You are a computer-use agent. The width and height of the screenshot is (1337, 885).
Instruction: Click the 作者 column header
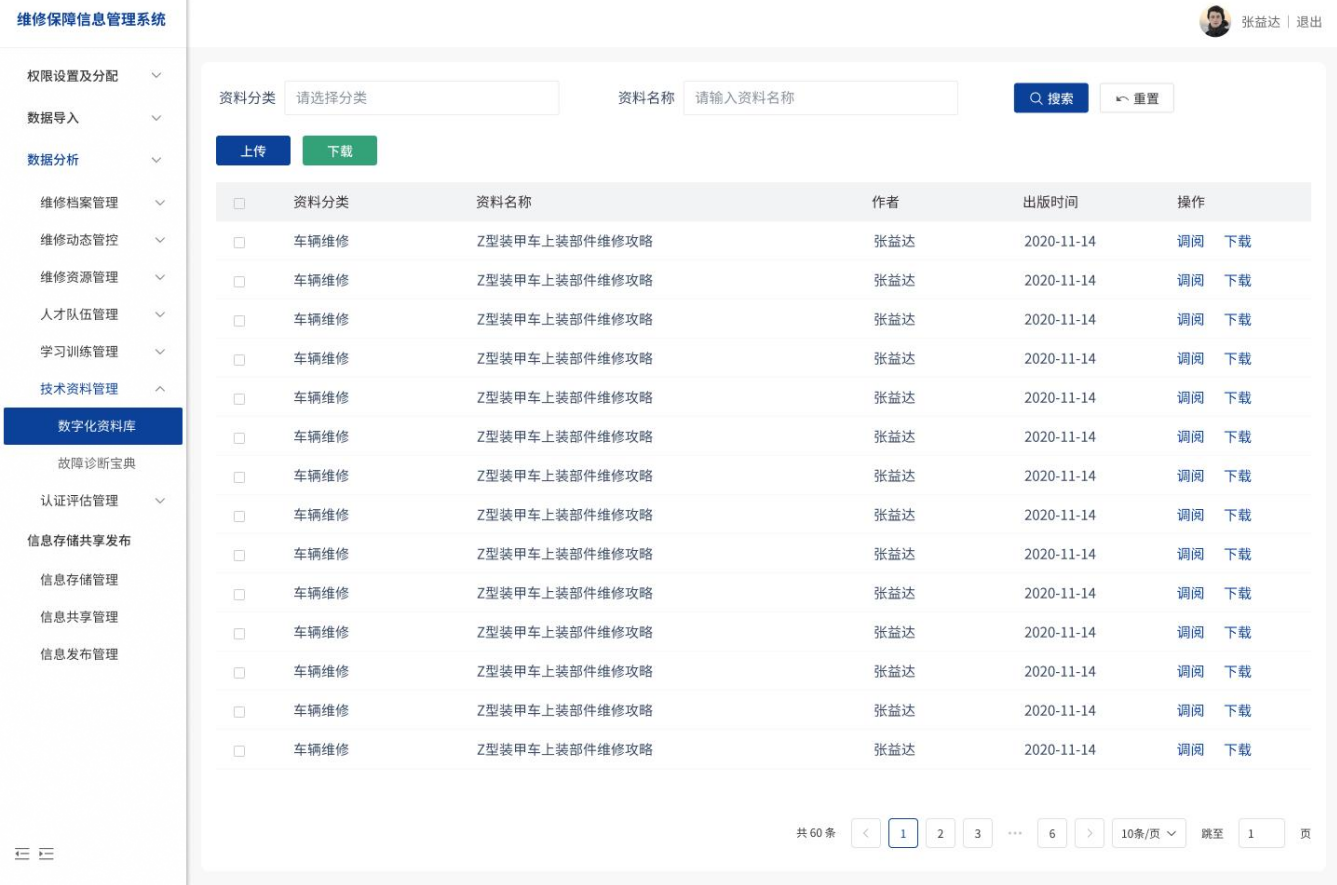pyautogui.click(x=886, y=202)
